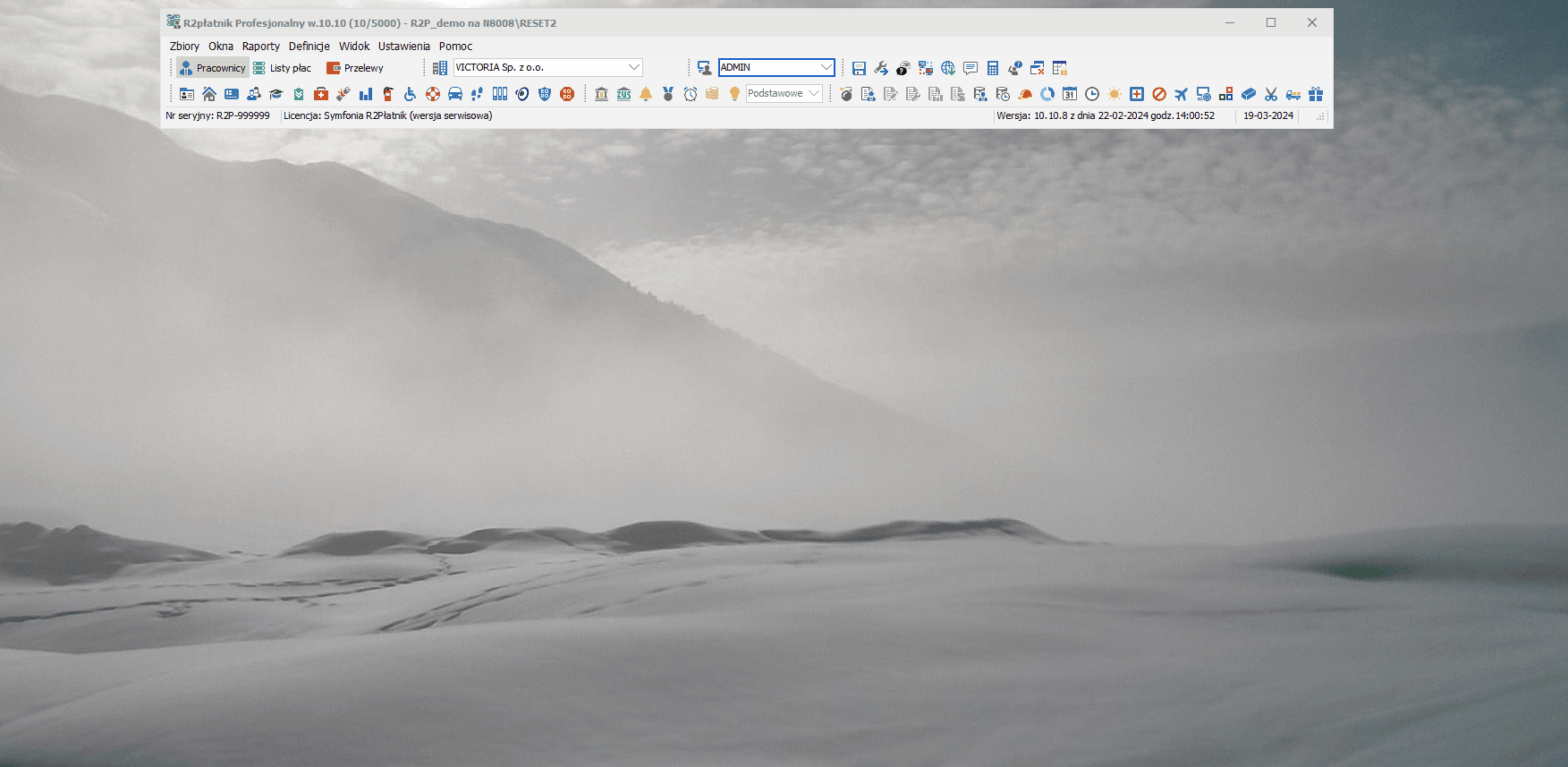Click the bank building icon
Image resolution: width=1568 pixels, height=767 pixels.
(601, 94)
